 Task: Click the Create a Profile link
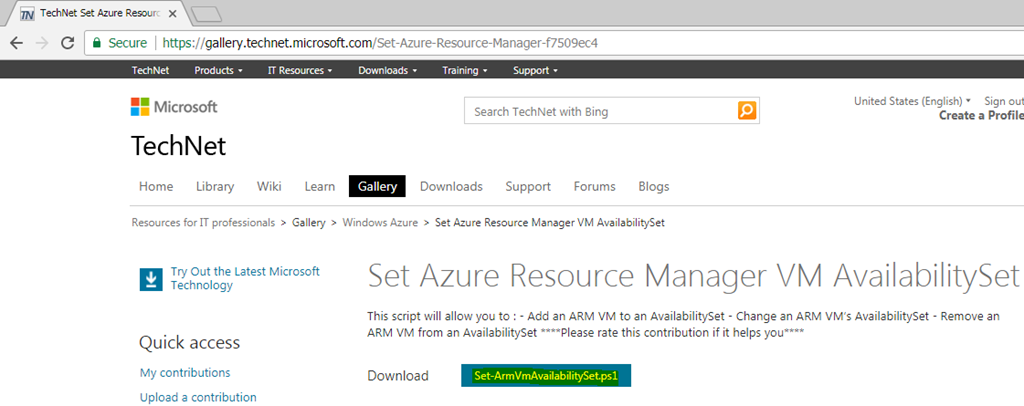click(981, 116)
